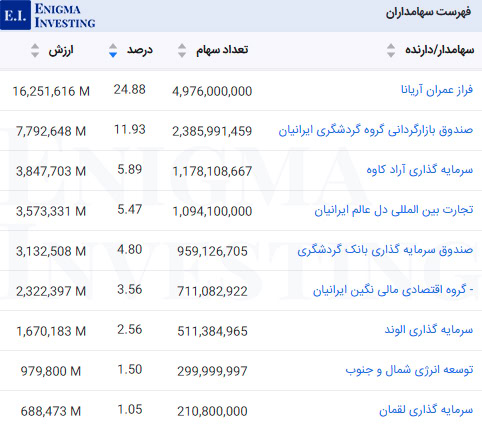The width and height of the screenshot is (482, 429).
Task: Click percentage value 4.80
Action: point(129,249)
